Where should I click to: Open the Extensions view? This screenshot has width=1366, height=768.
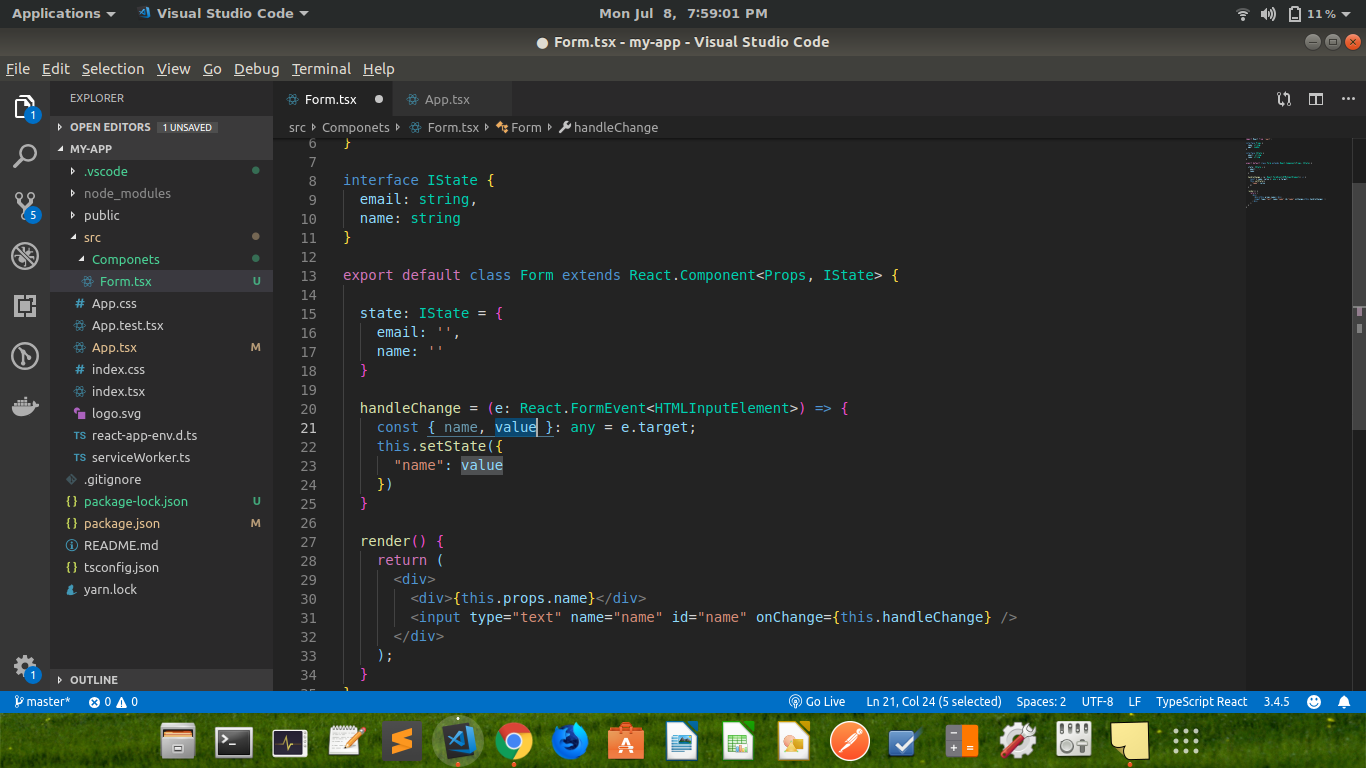(x=25, y=305)
